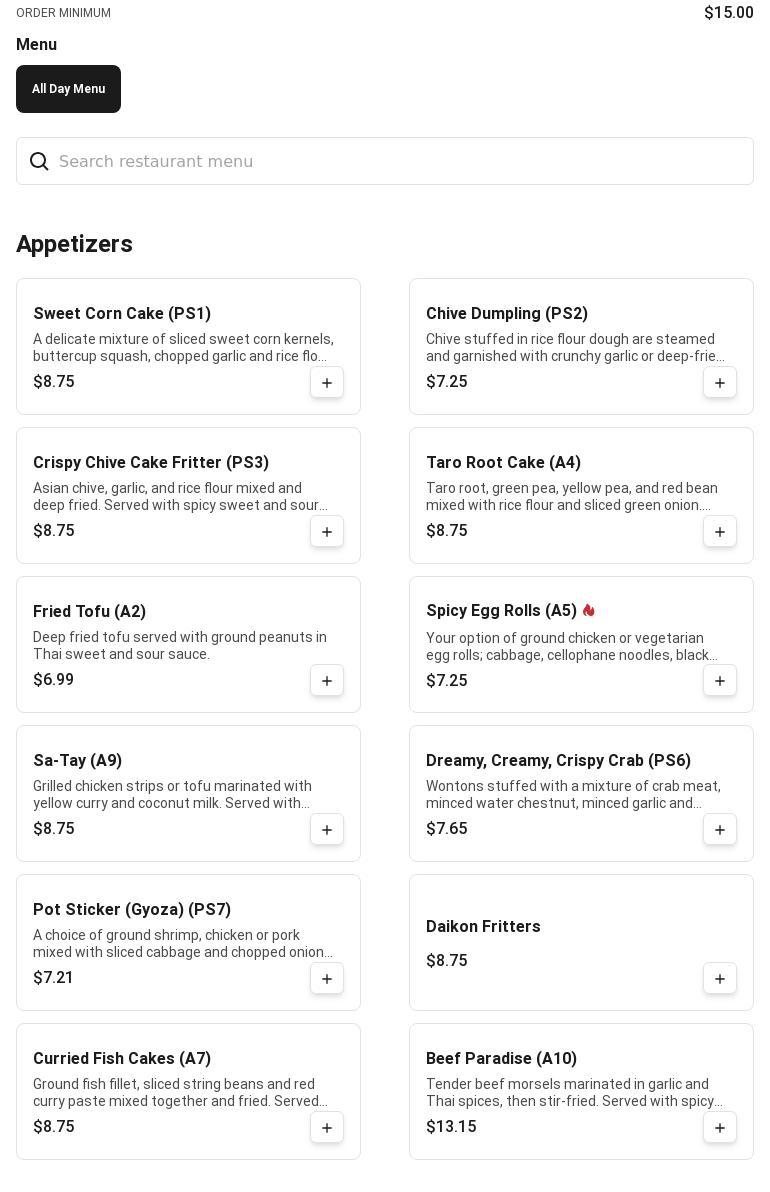Open the Beef Paradise (A10) item title
This screenshot has height=1192, width=770.
pos(501,1058)
